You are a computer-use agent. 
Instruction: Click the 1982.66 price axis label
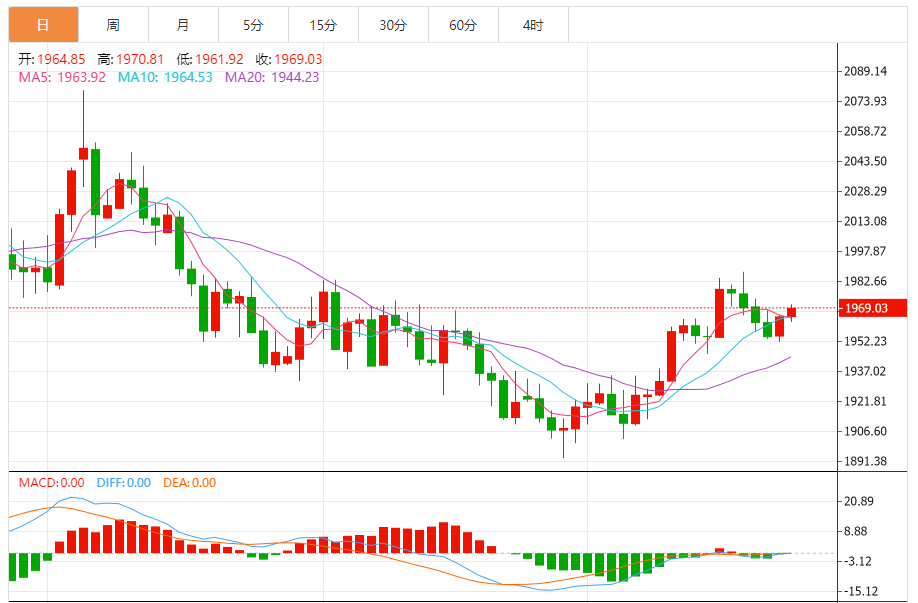(x=865, y=282)
